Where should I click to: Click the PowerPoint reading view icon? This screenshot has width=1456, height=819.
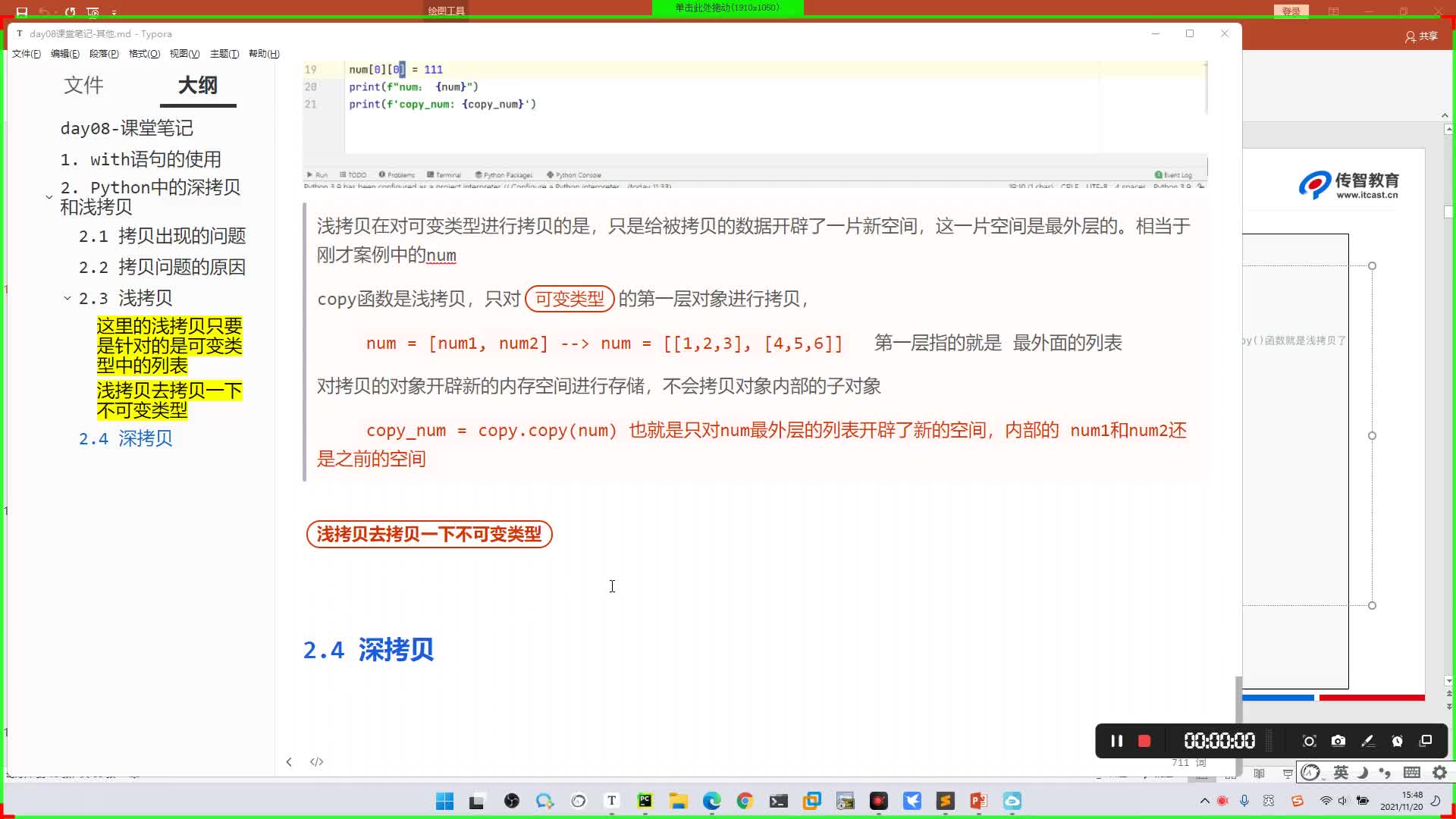tap(1259, 773)
